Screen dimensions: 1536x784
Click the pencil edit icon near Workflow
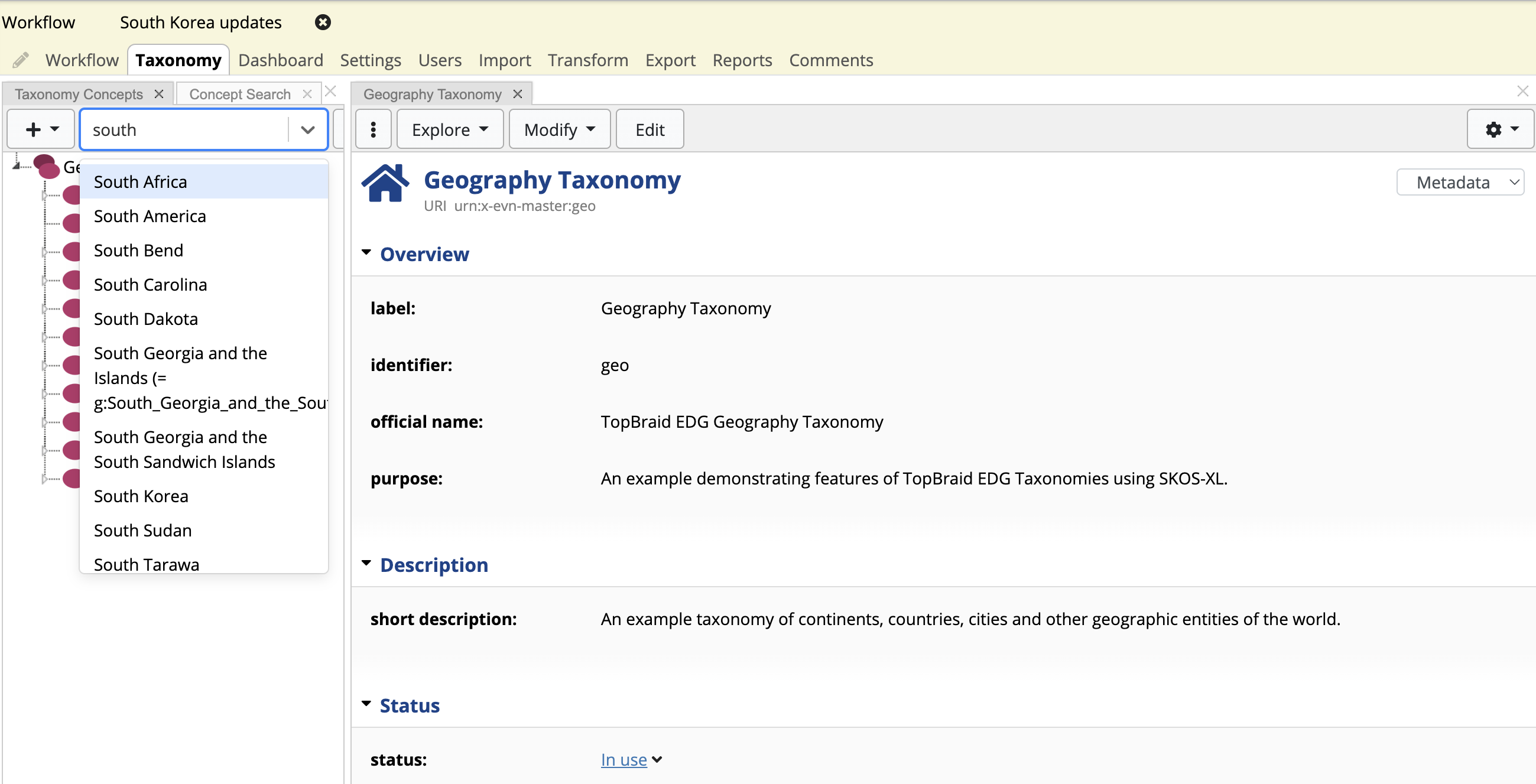[20, 60]
